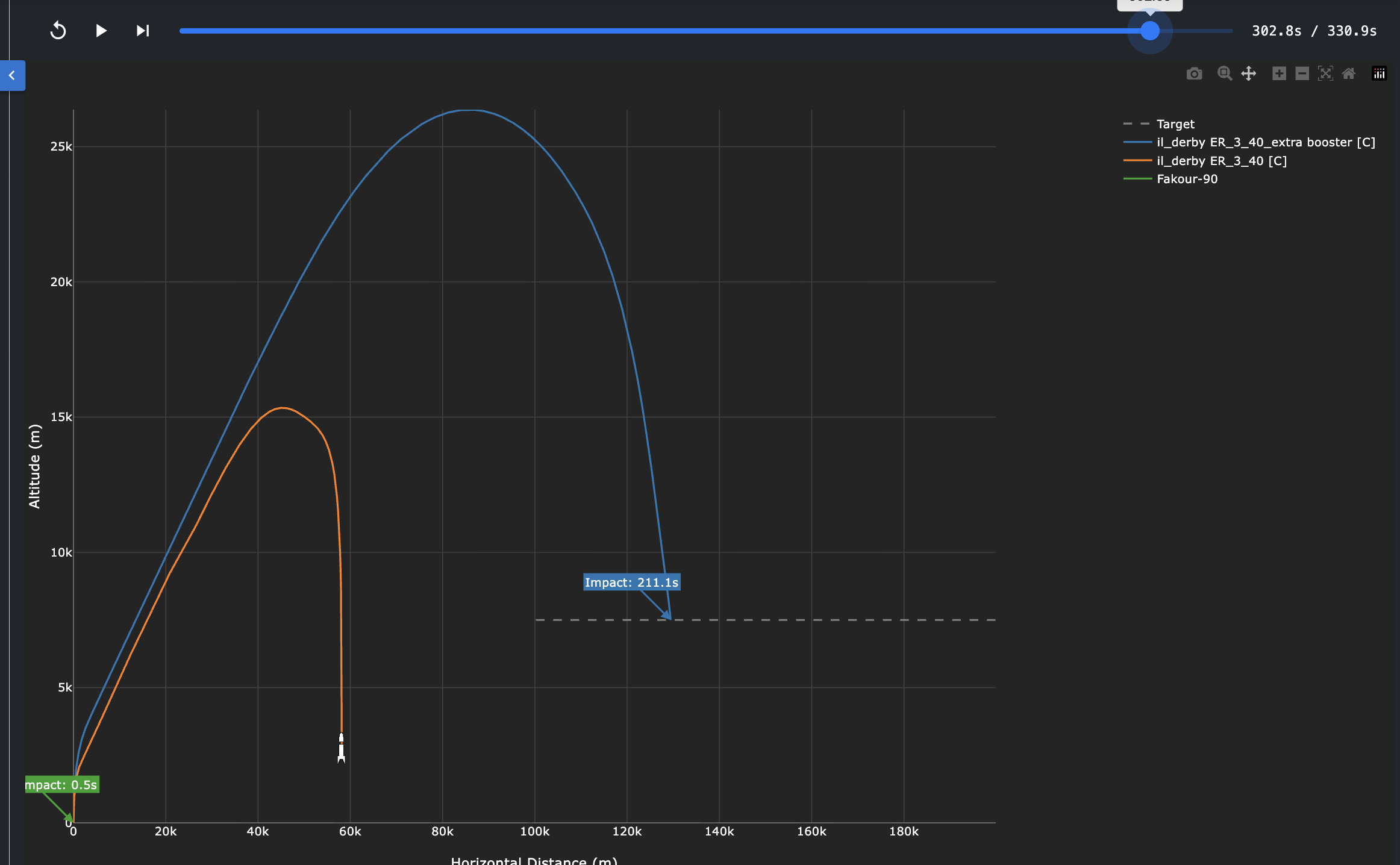This screenshot has height=865, width=1400.
Task: Click the Autoscale axes icon
Action: (x=1325, y=73)
